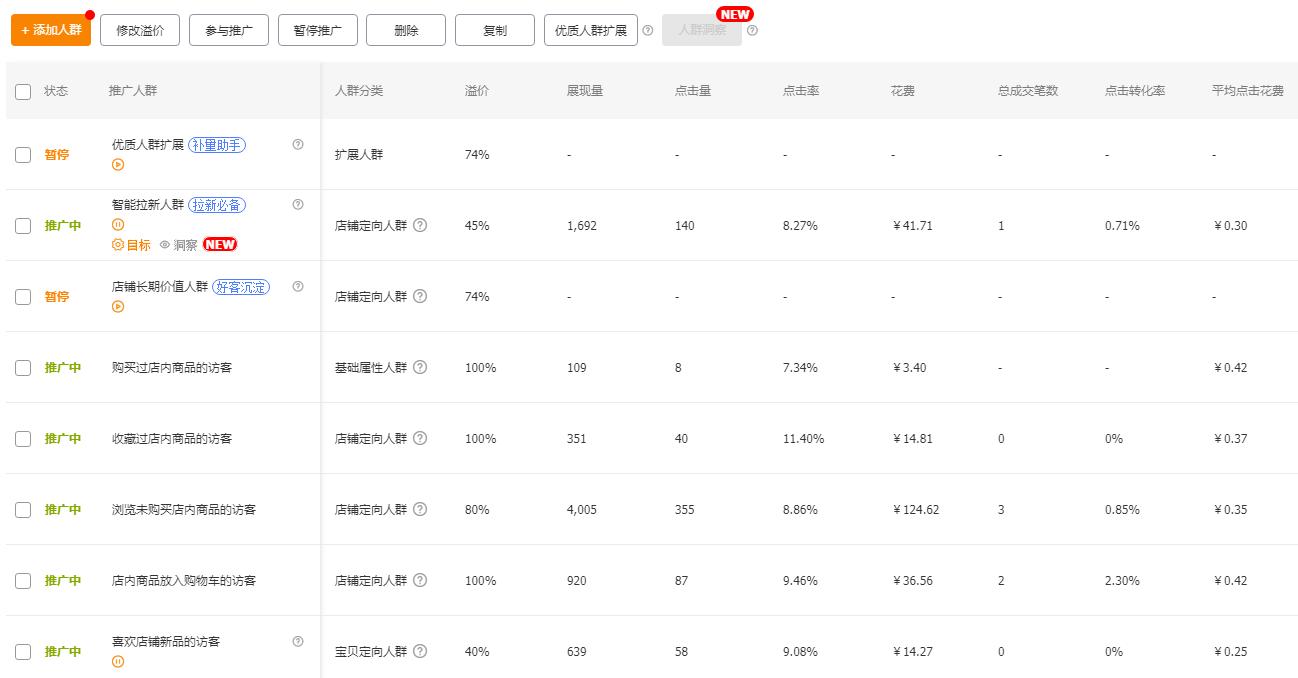Check the row for 收藏过店内商品的访客

(23, 438)
